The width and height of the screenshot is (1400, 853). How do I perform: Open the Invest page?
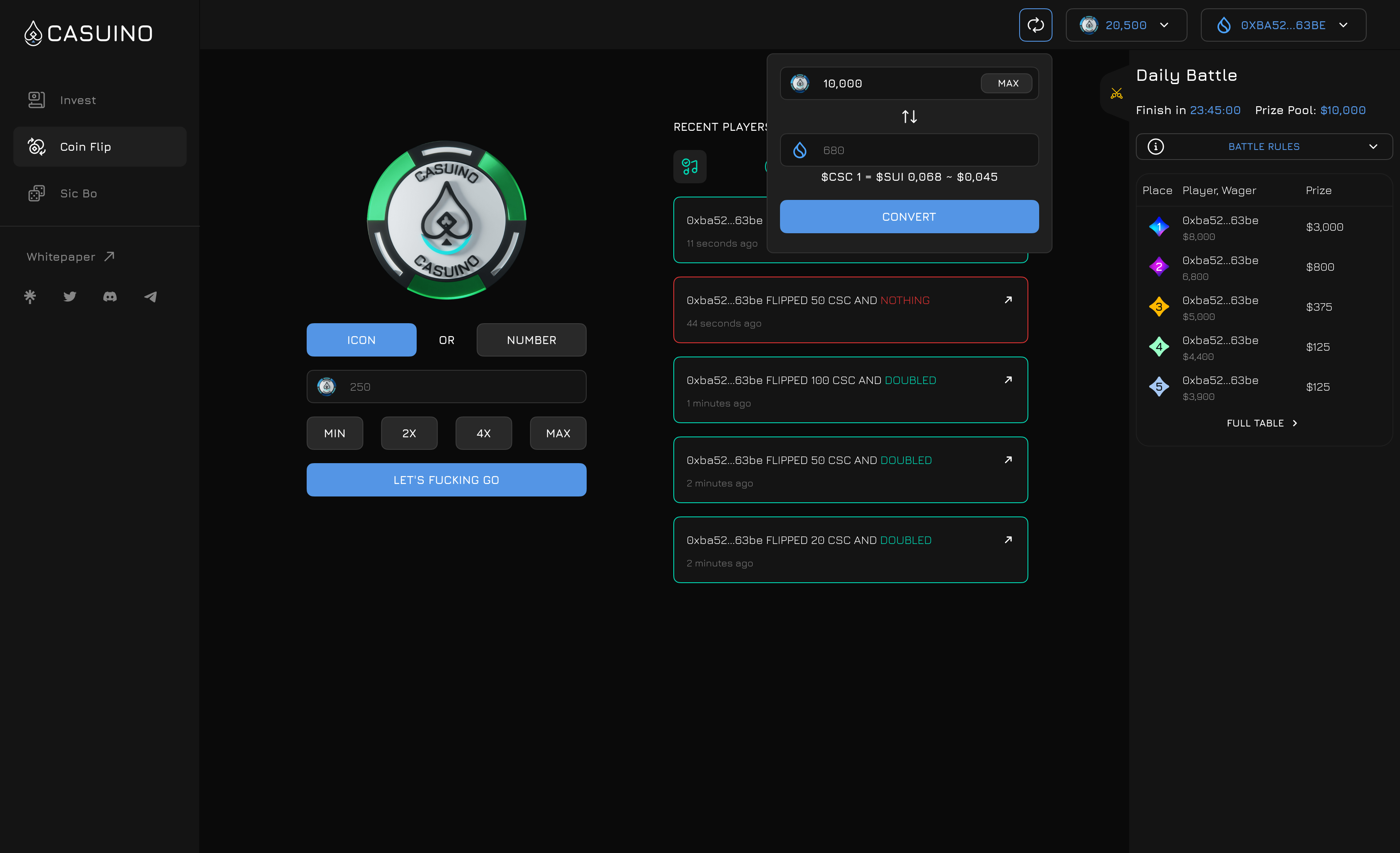tap(78, 100)
